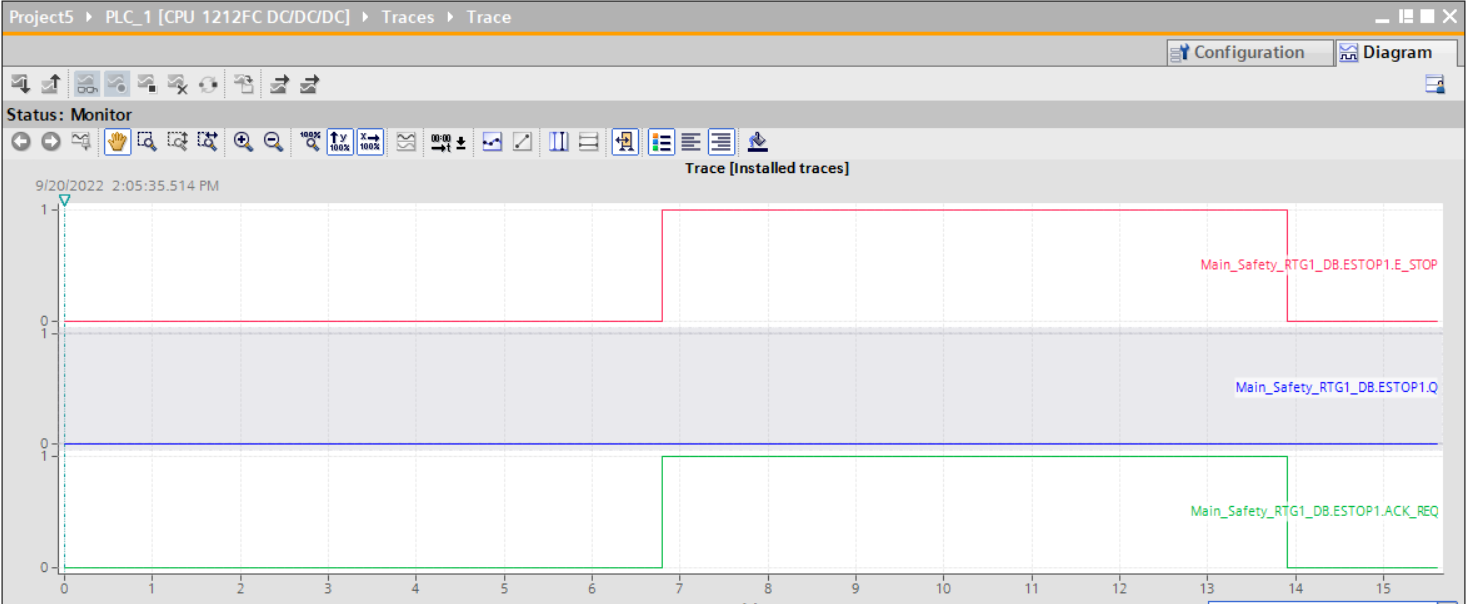
Task: Select the ESTOP1.Q signal label
Action: pyautogui.click(x=1337, y=387)
